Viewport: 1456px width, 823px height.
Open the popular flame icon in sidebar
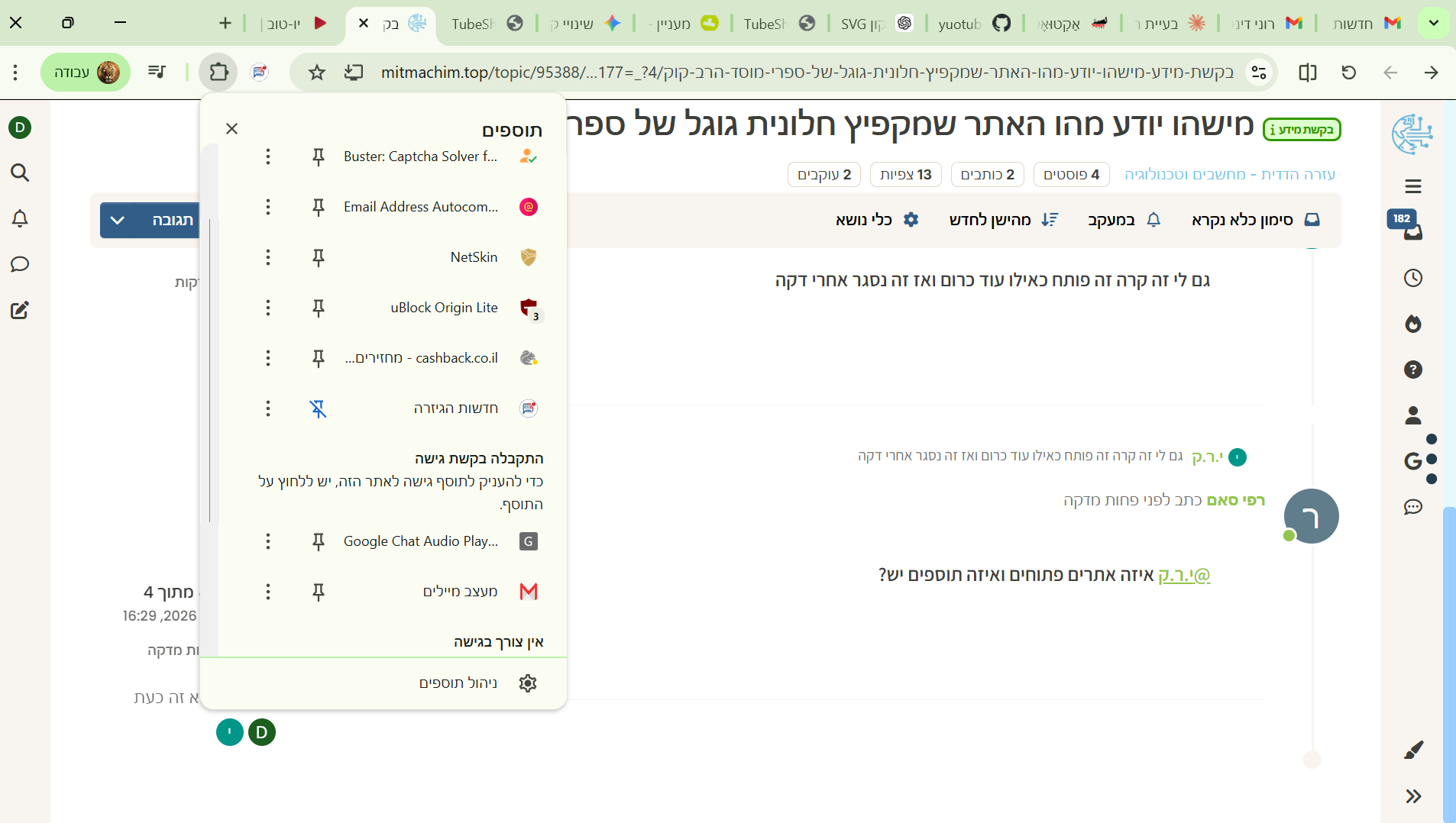click(x=1412, y=324)
